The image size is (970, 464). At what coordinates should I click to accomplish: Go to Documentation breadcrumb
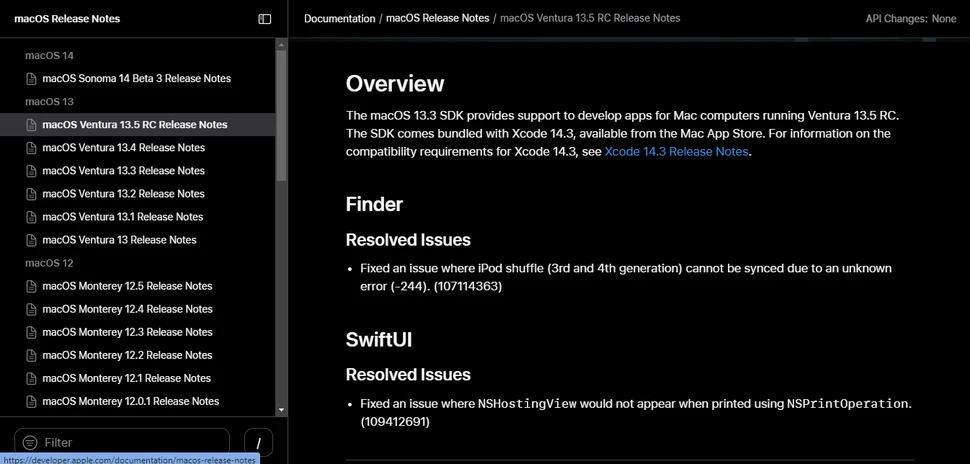(x=339, y=19)
